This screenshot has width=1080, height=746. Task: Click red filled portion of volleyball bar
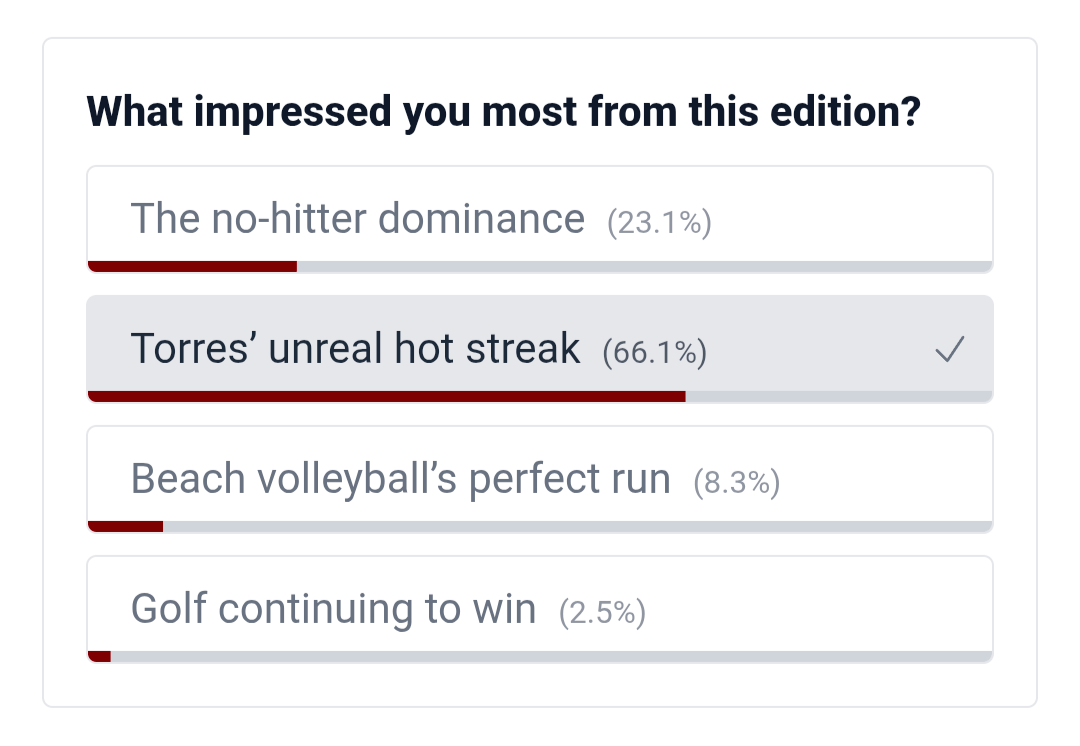(x=125, y=526)
